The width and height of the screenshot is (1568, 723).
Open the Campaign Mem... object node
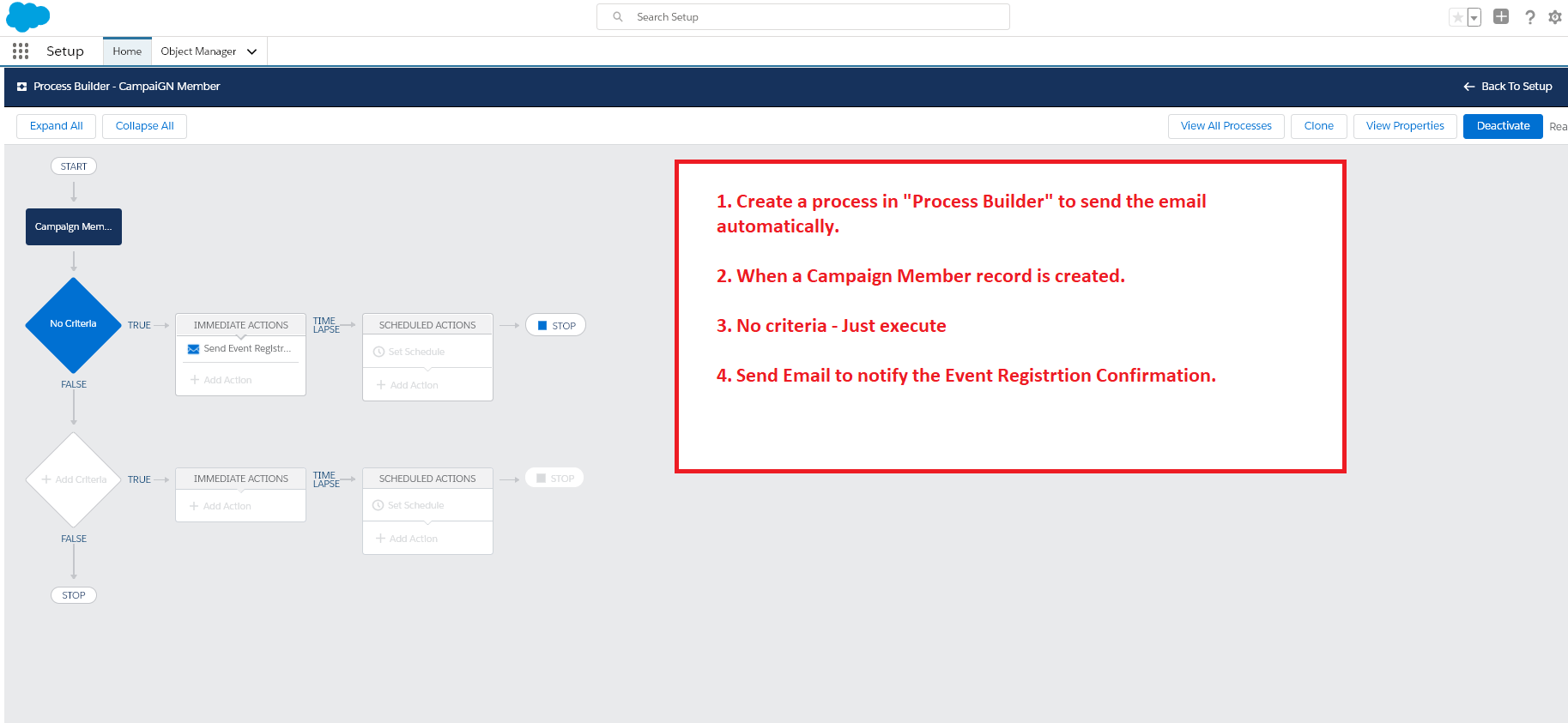pyautogui.click(x=74, y=226)
